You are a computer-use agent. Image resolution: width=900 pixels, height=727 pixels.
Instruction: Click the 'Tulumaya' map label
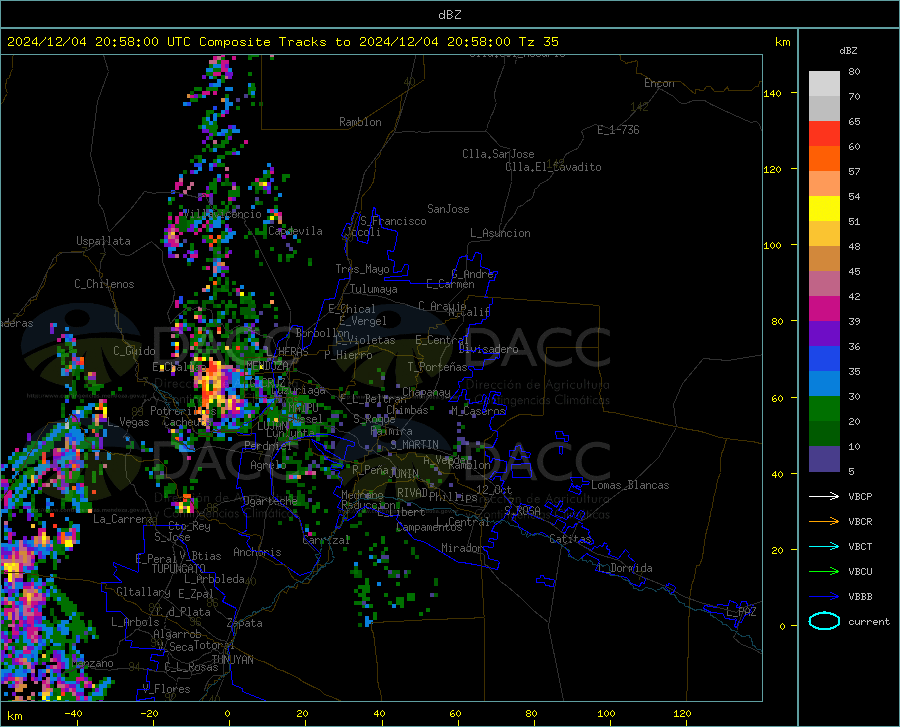tap(374, 289)
